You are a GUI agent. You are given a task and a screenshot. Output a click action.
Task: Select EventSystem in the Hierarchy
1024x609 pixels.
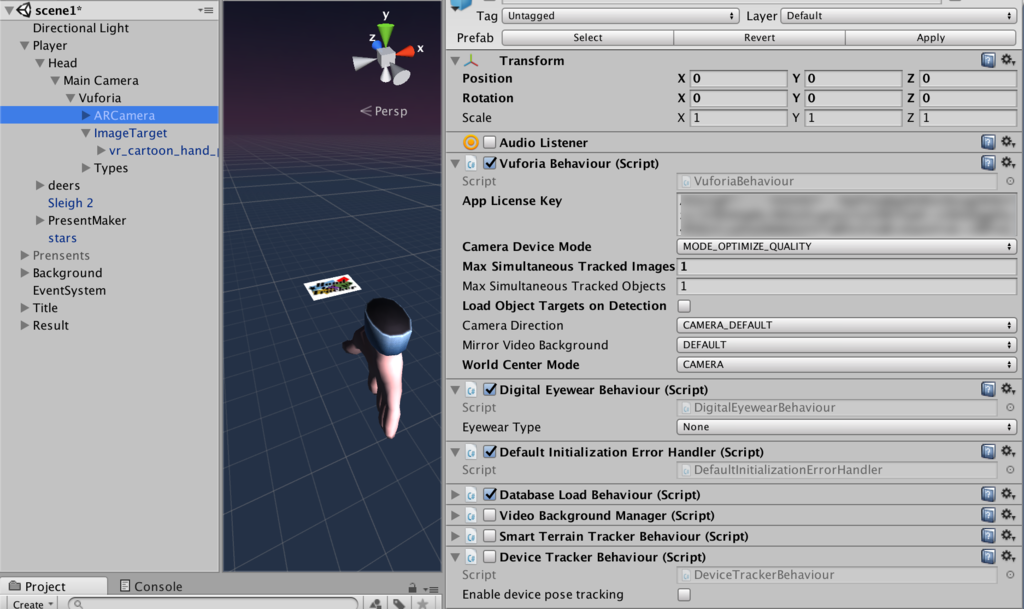(x=69, y=290)
